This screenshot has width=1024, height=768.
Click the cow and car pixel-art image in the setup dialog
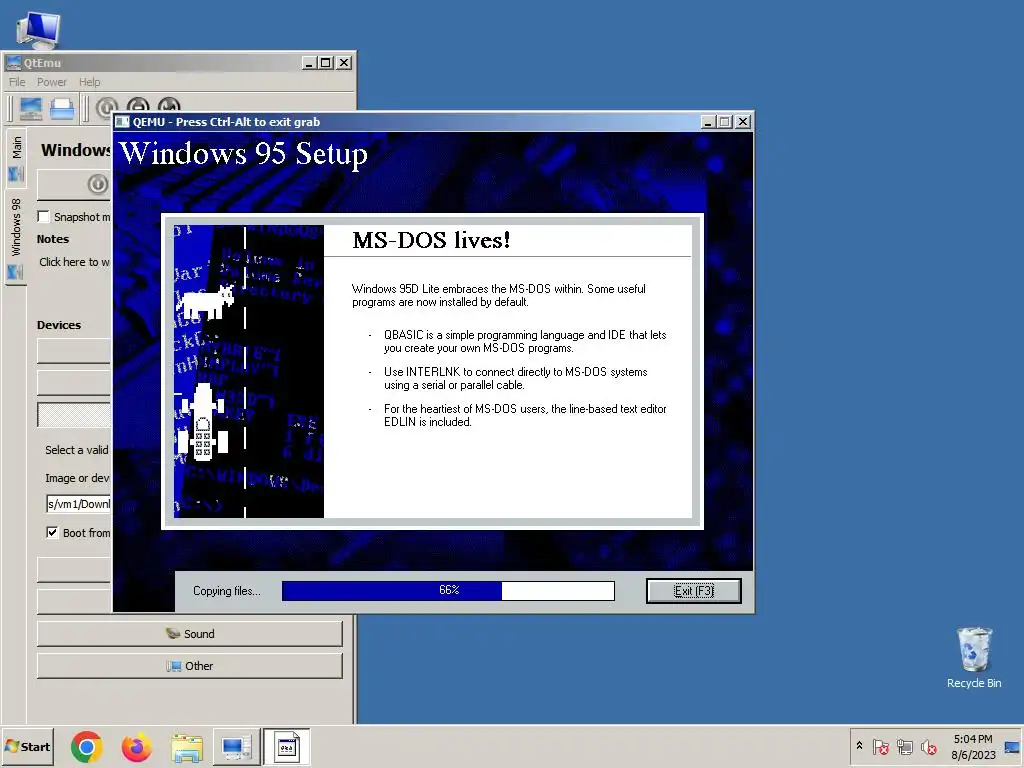click(249, 372)
